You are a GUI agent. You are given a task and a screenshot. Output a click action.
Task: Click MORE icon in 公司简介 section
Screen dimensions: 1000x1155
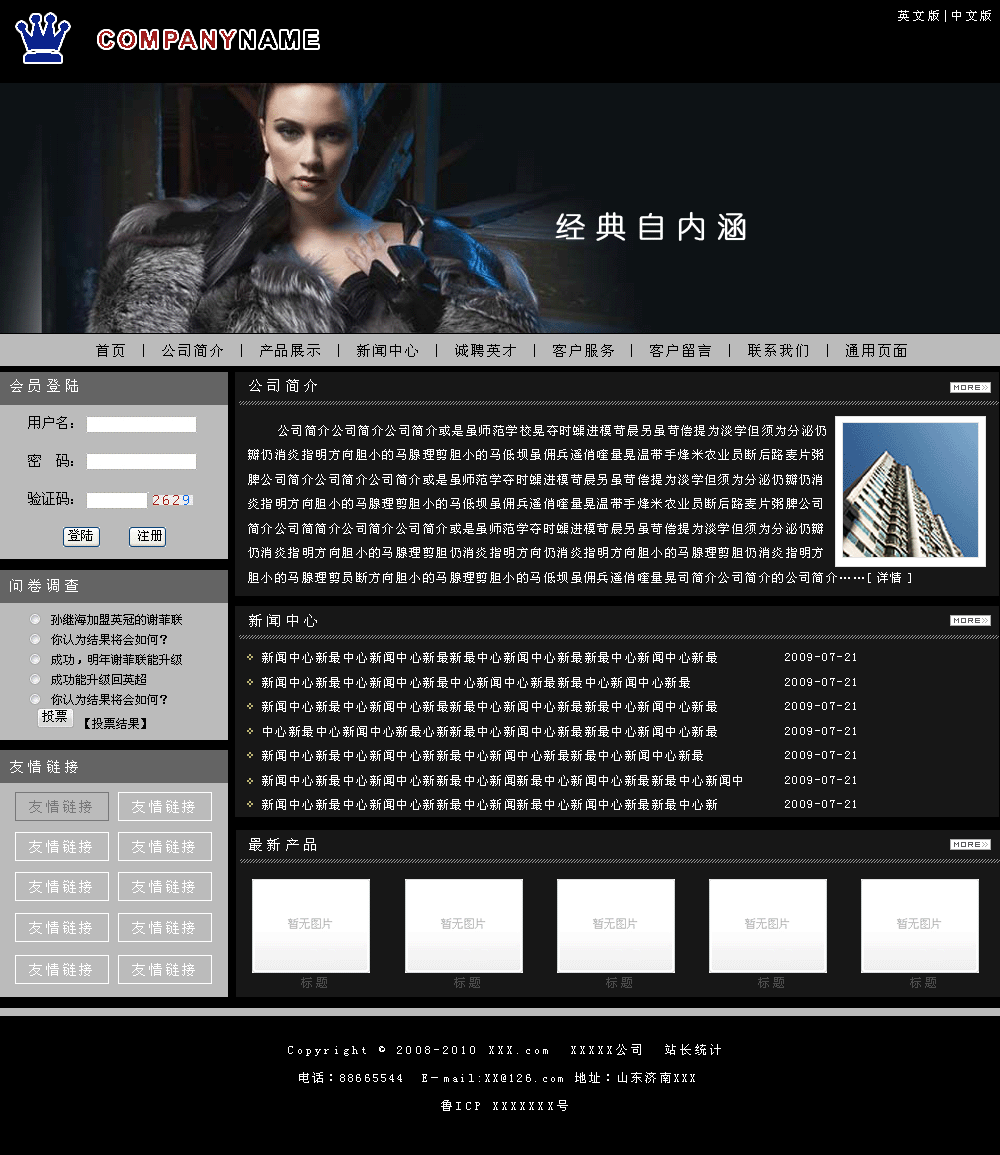[x=969, y=387]
